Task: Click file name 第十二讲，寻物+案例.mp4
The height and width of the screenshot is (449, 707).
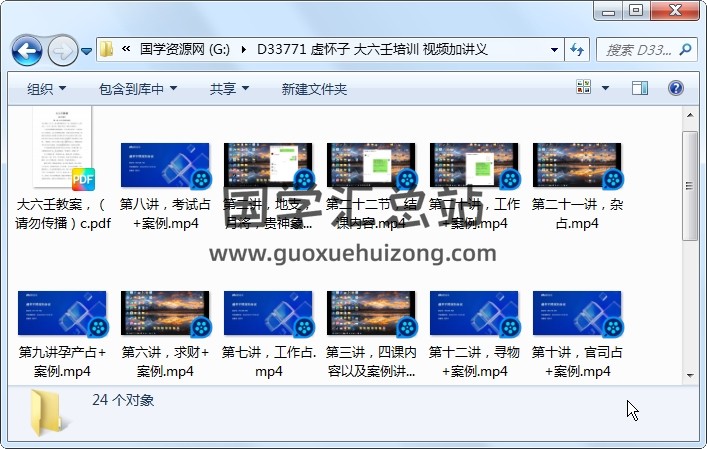Action: tap(474, 362)
